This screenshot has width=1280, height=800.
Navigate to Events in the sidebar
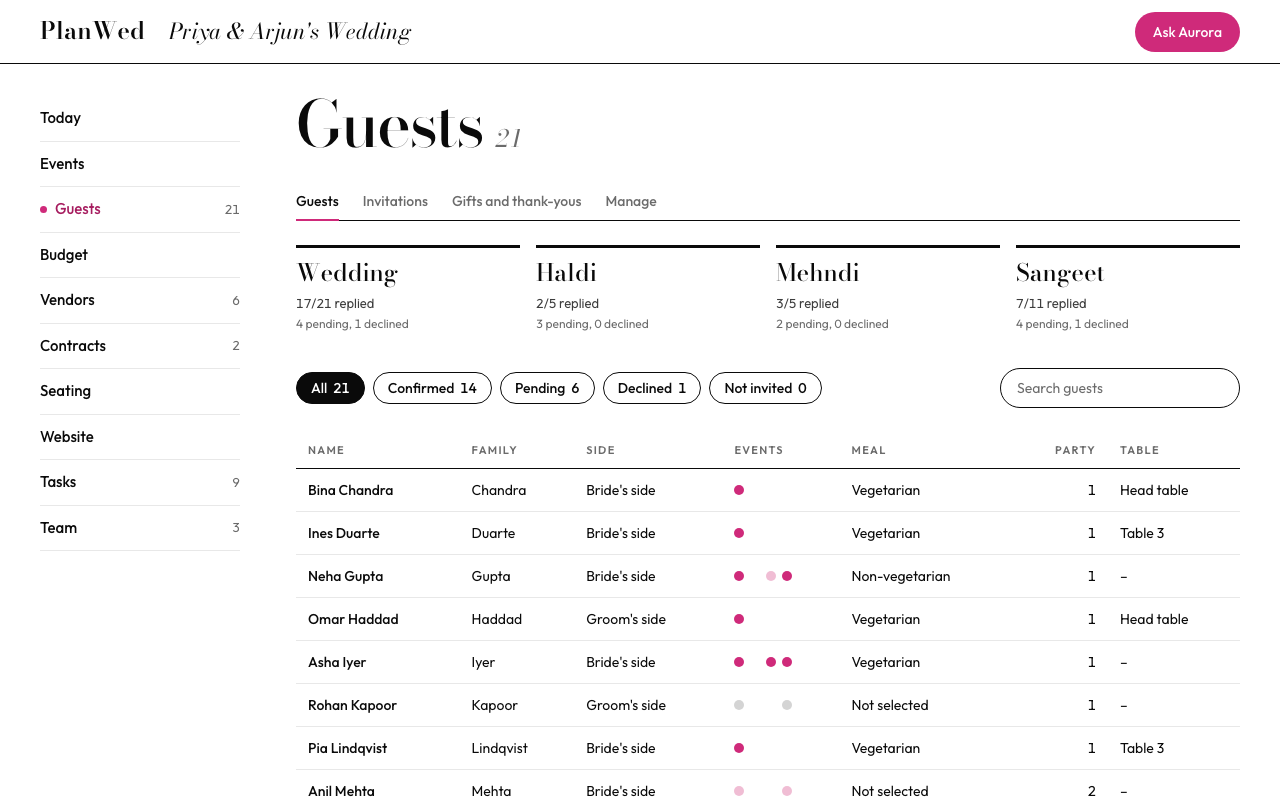140,164
